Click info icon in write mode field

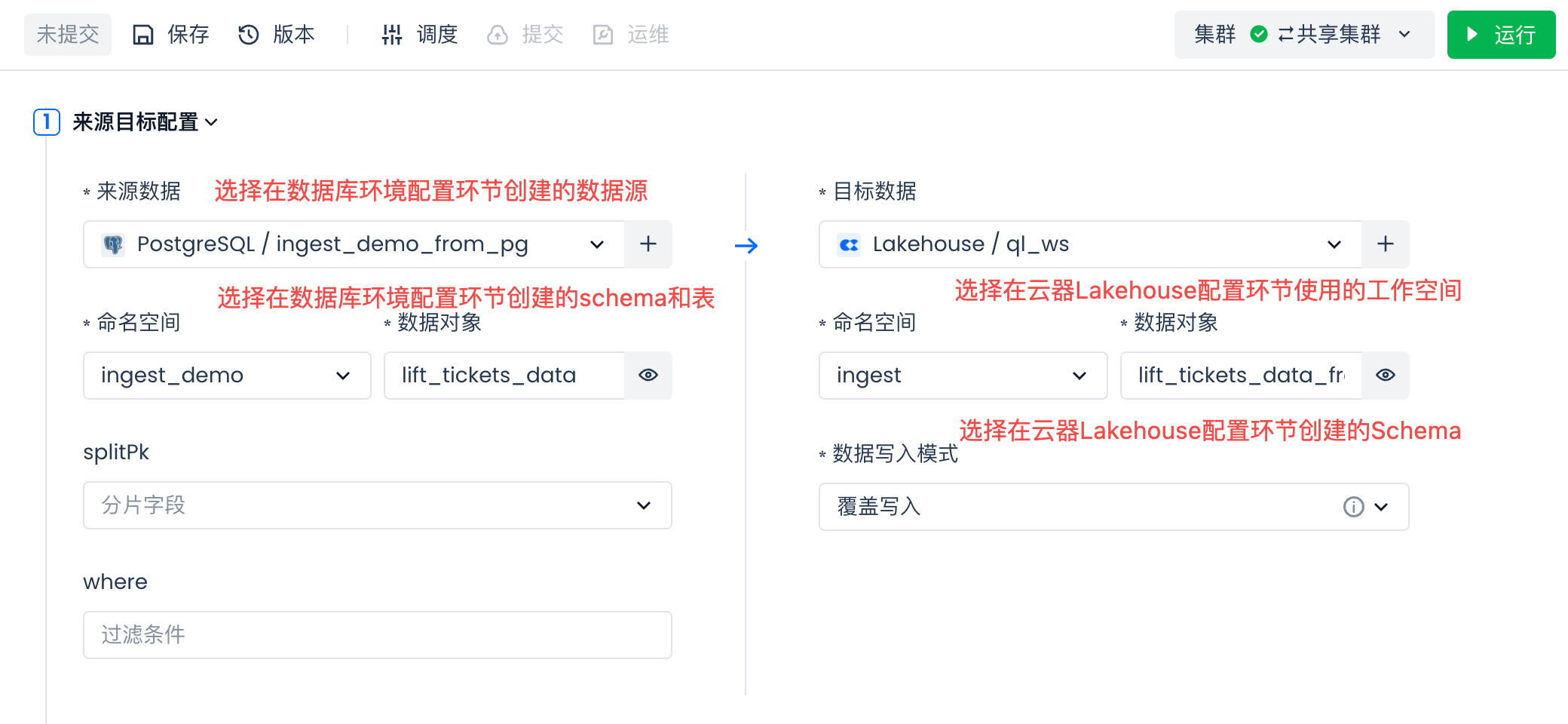pos(1353,507)
